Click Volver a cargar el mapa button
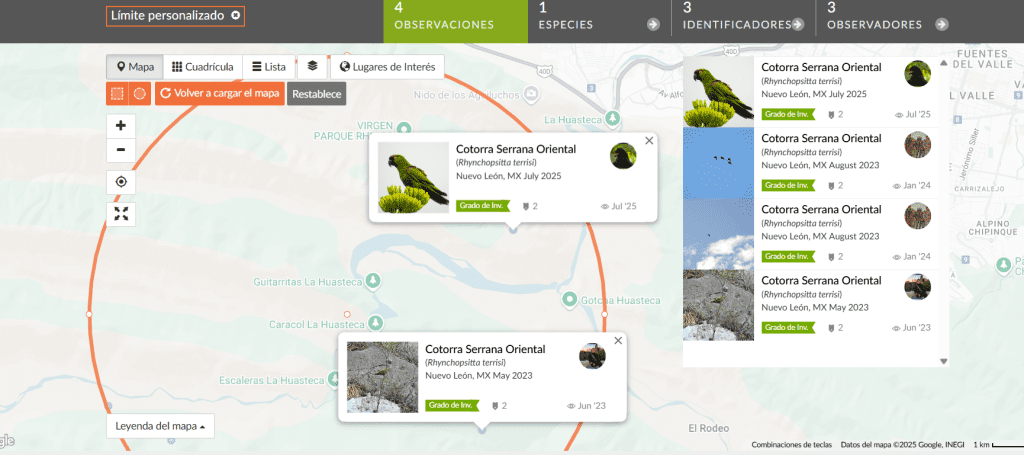This screenshot has width=1024, height=455. (219, 93)
